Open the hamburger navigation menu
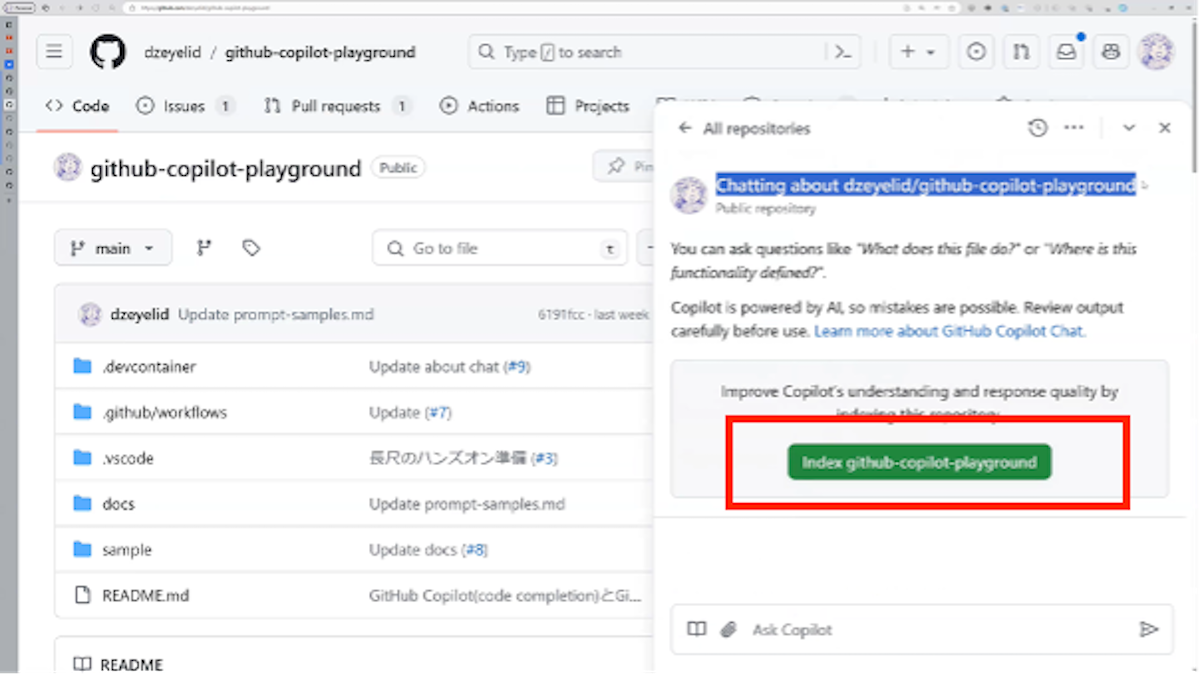Image resolution: width=1200 pixels, height=675 pixels. [54, 52]
